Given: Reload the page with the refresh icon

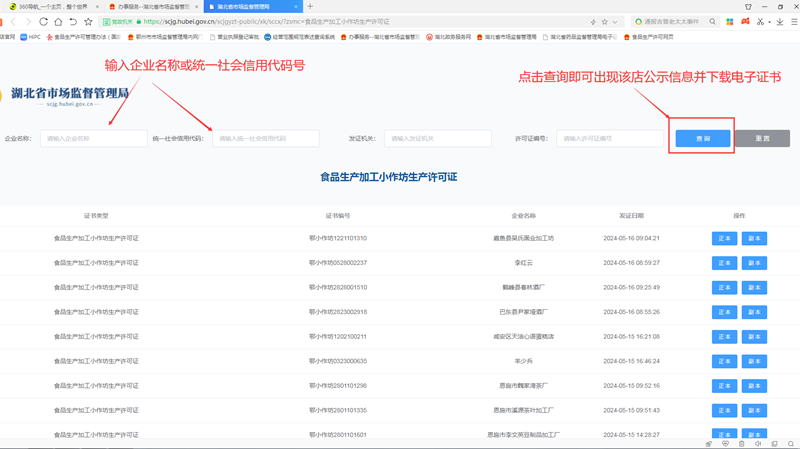Looking at the screenshot, I should point(43,21).
